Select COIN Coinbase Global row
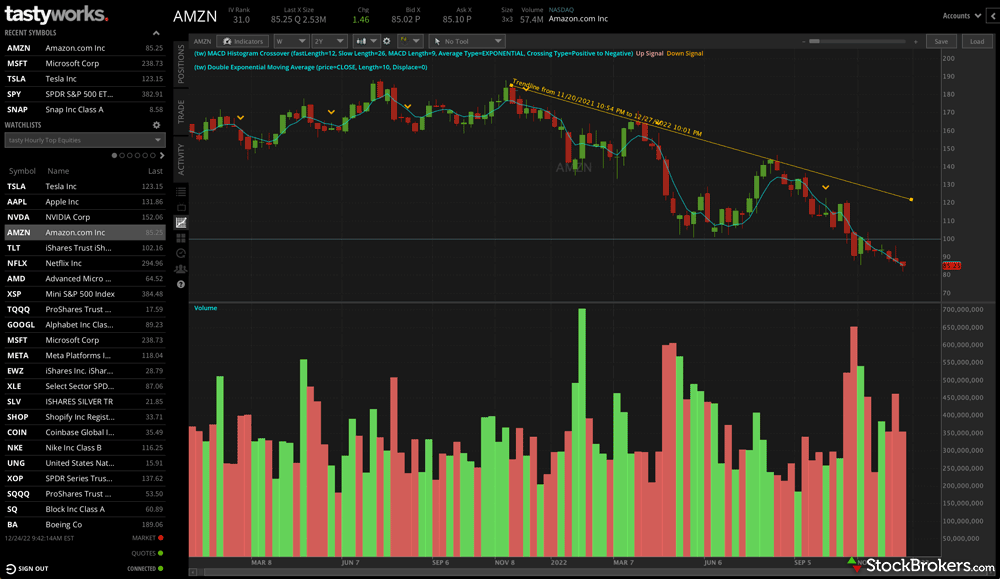The height and width of the screenshot is (579, 1000). [85, 432]
